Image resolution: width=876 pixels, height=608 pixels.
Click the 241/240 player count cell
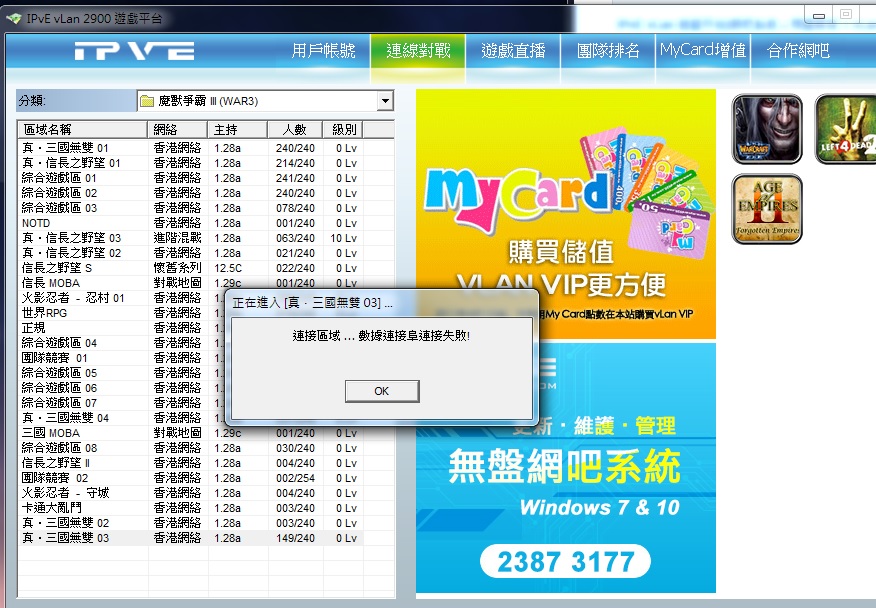(x=295, y=178)
